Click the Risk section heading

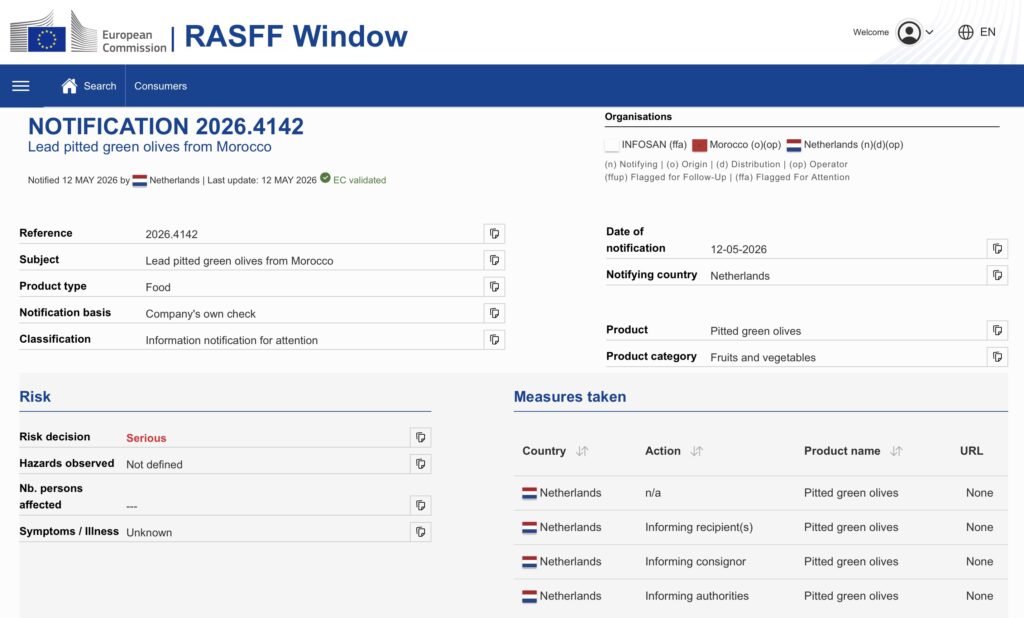35,397
